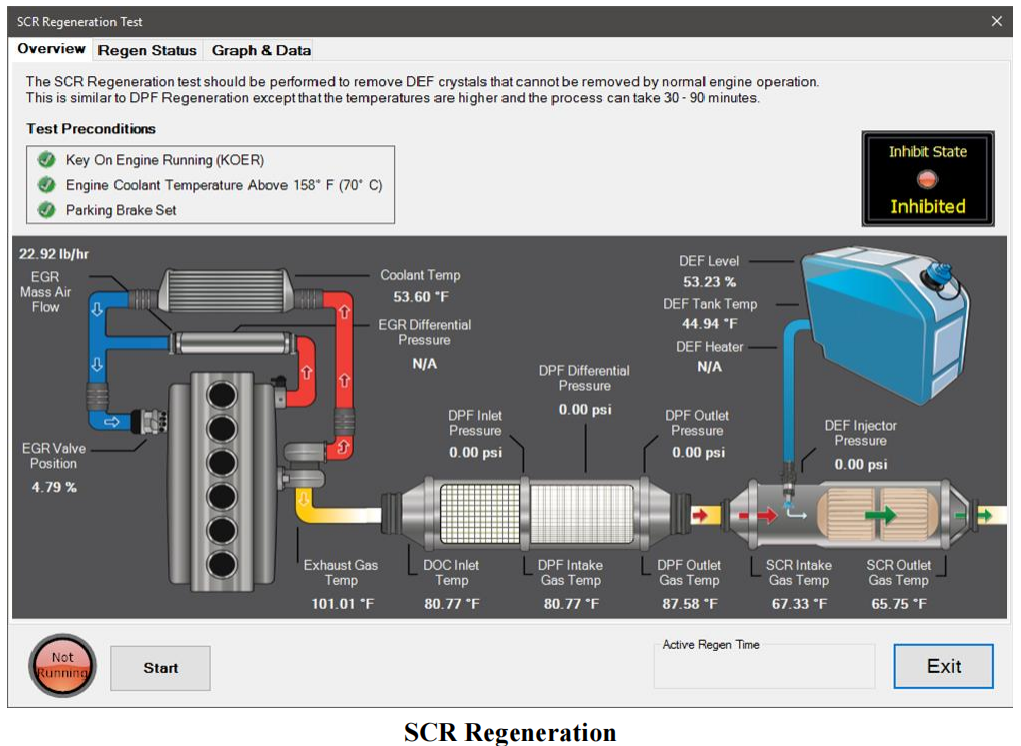Click the Inhibit State red indicator light
The height and width of the screenshot is (746, 1021).
pyautogui.click(x=927, y=180)
